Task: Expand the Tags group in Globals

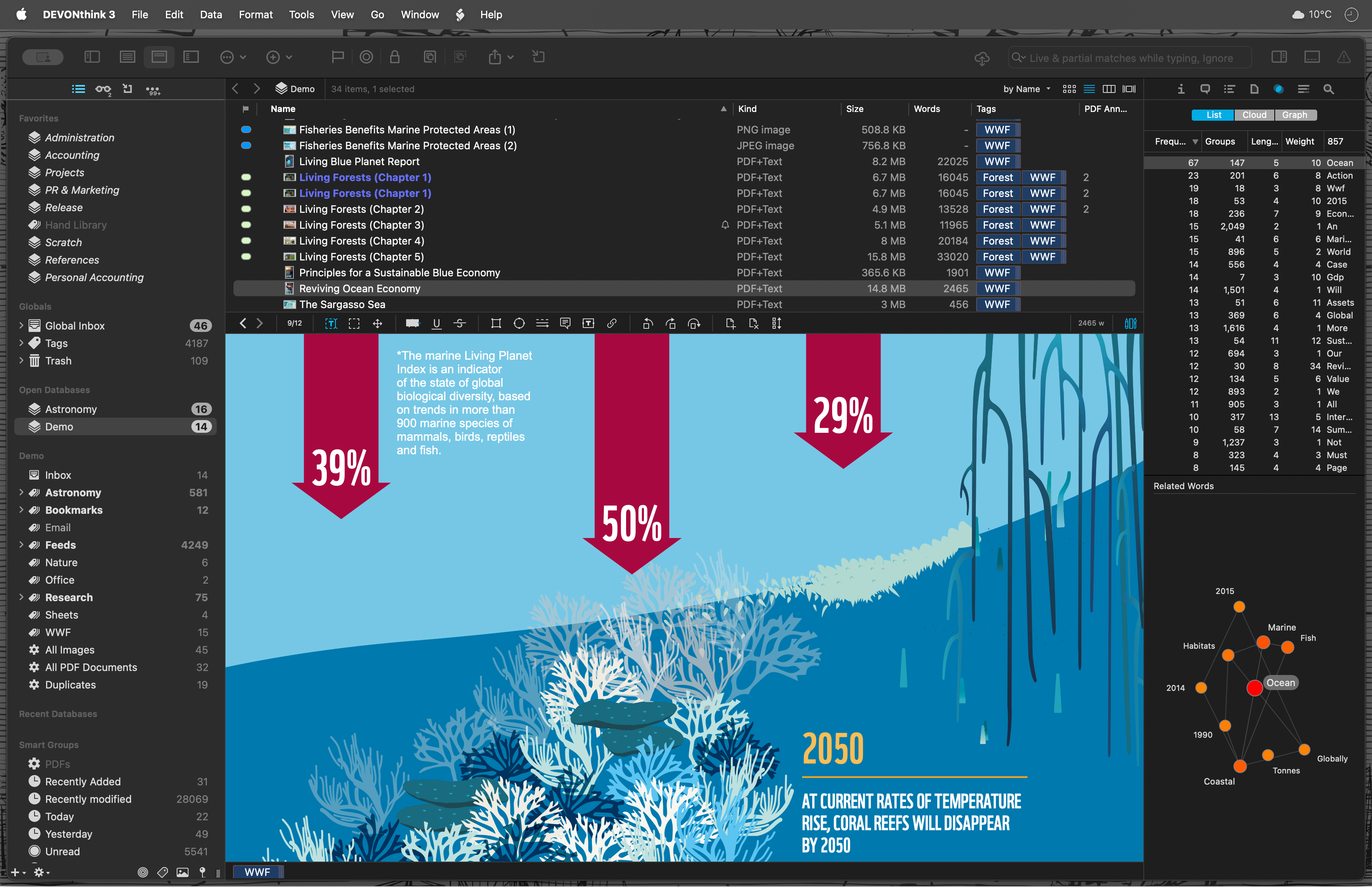Action: (21, 343)
